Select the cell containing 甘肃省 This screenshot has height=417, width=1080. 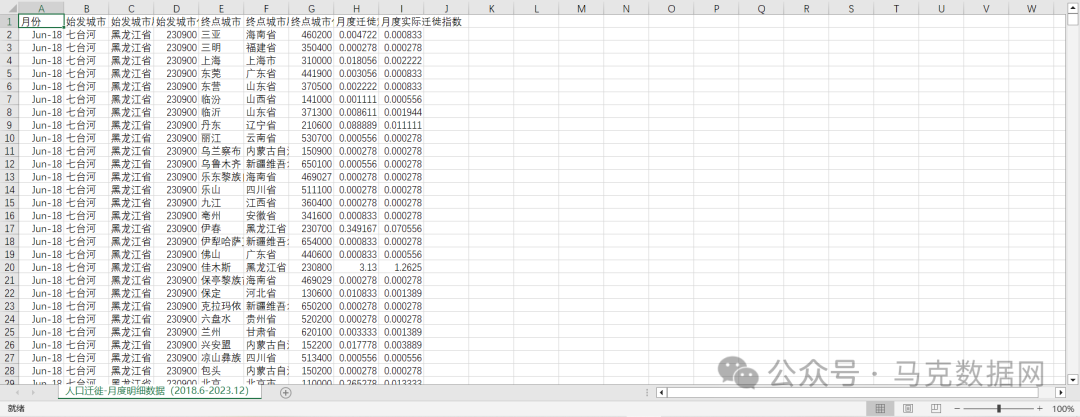[267, 332]
